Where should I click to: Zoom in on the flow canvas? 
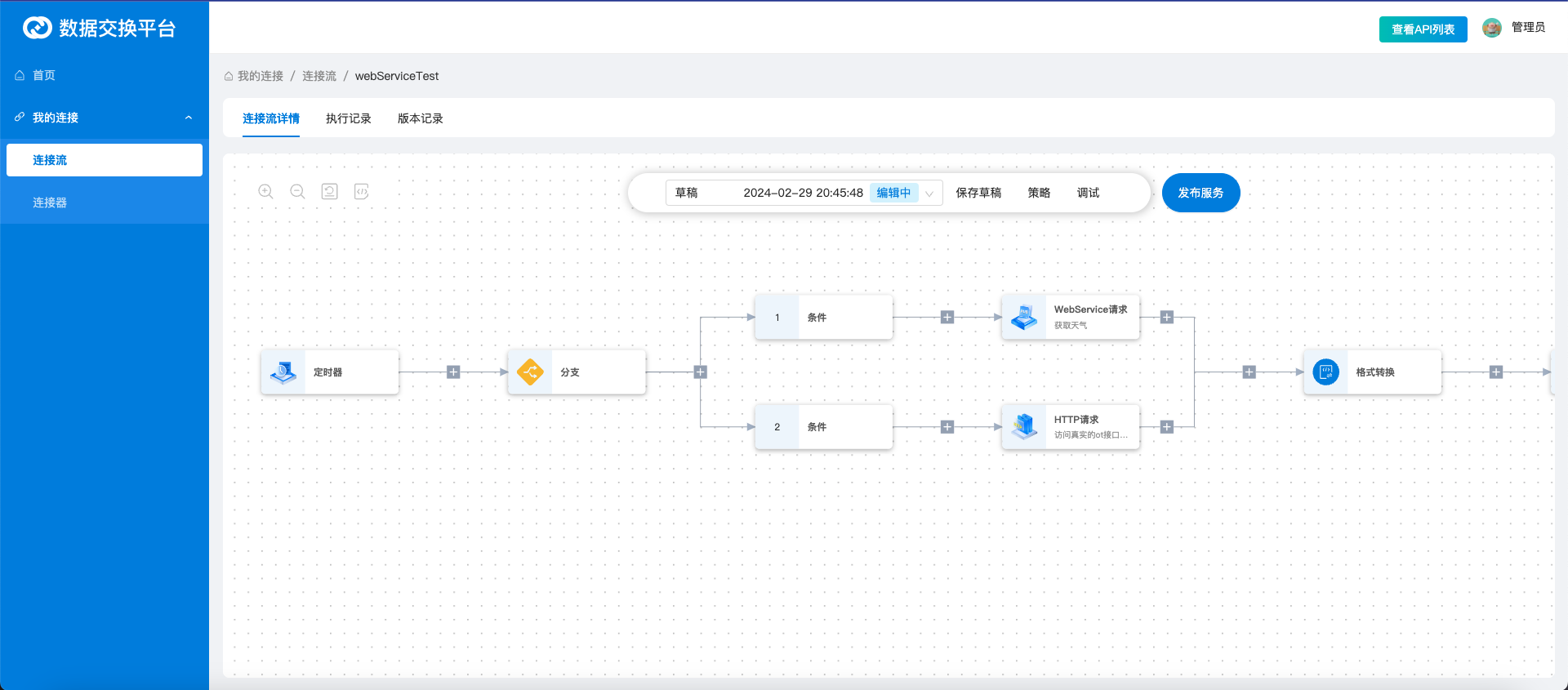265,192
